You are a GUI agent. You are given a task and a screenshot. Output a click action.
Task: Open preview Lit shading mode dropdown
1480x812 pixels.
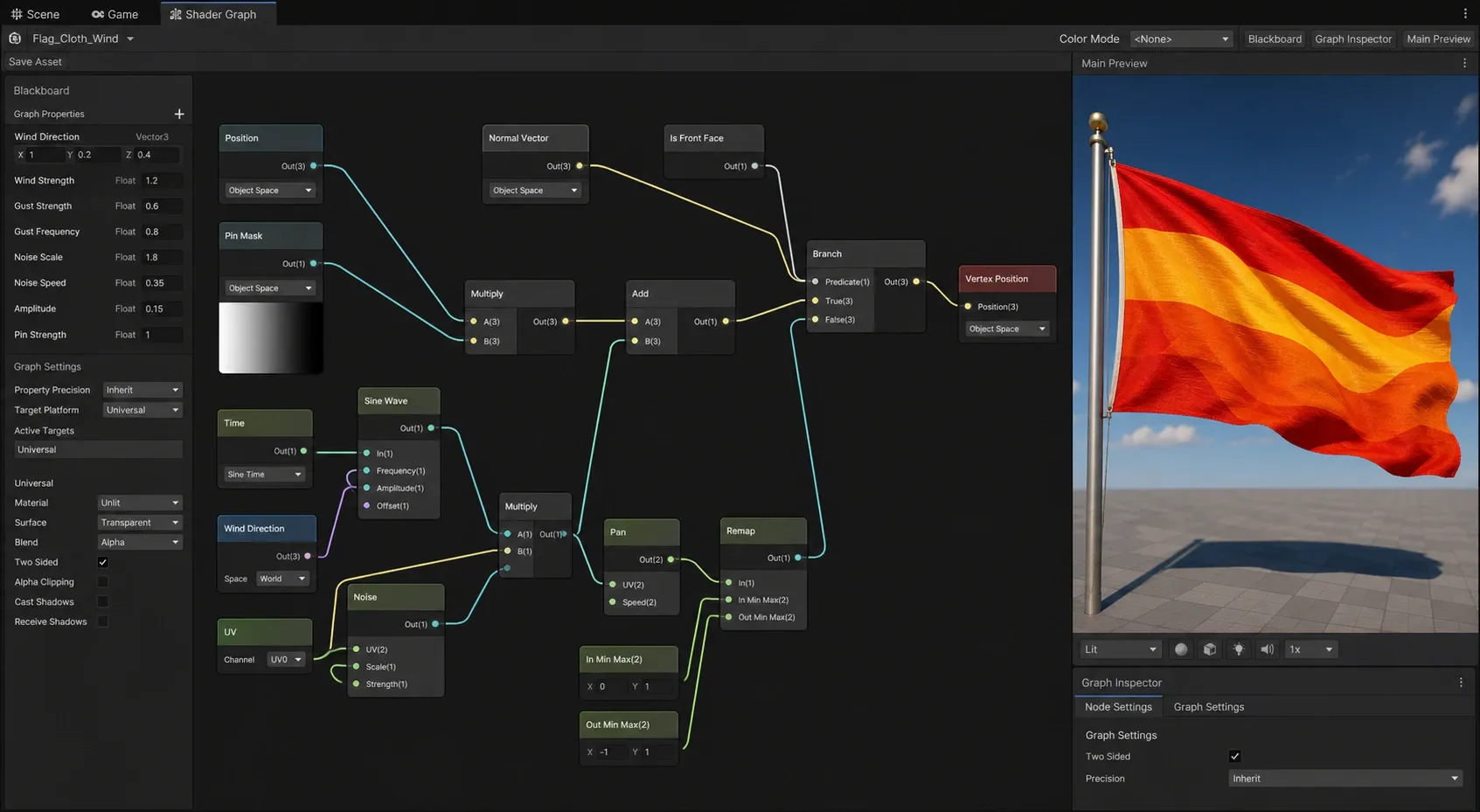(x=1121, y=649)
